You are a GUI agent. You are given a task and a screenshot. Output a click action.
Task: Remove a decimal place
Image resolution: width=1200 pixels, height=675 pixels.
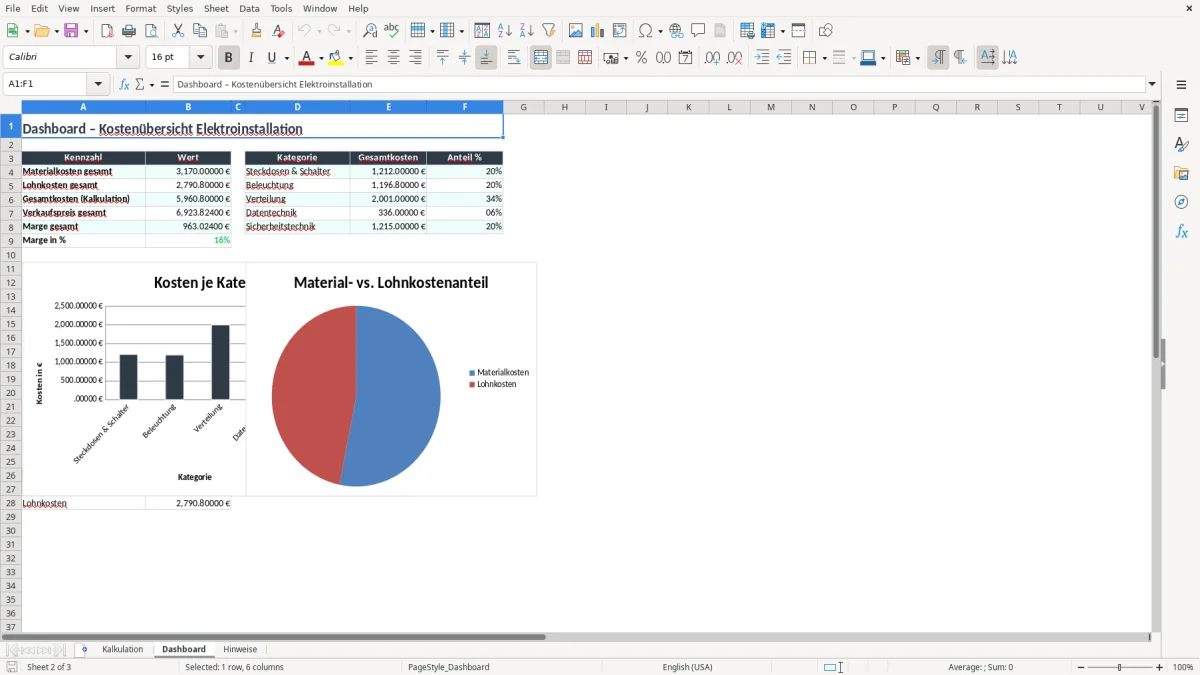(734, 58)
